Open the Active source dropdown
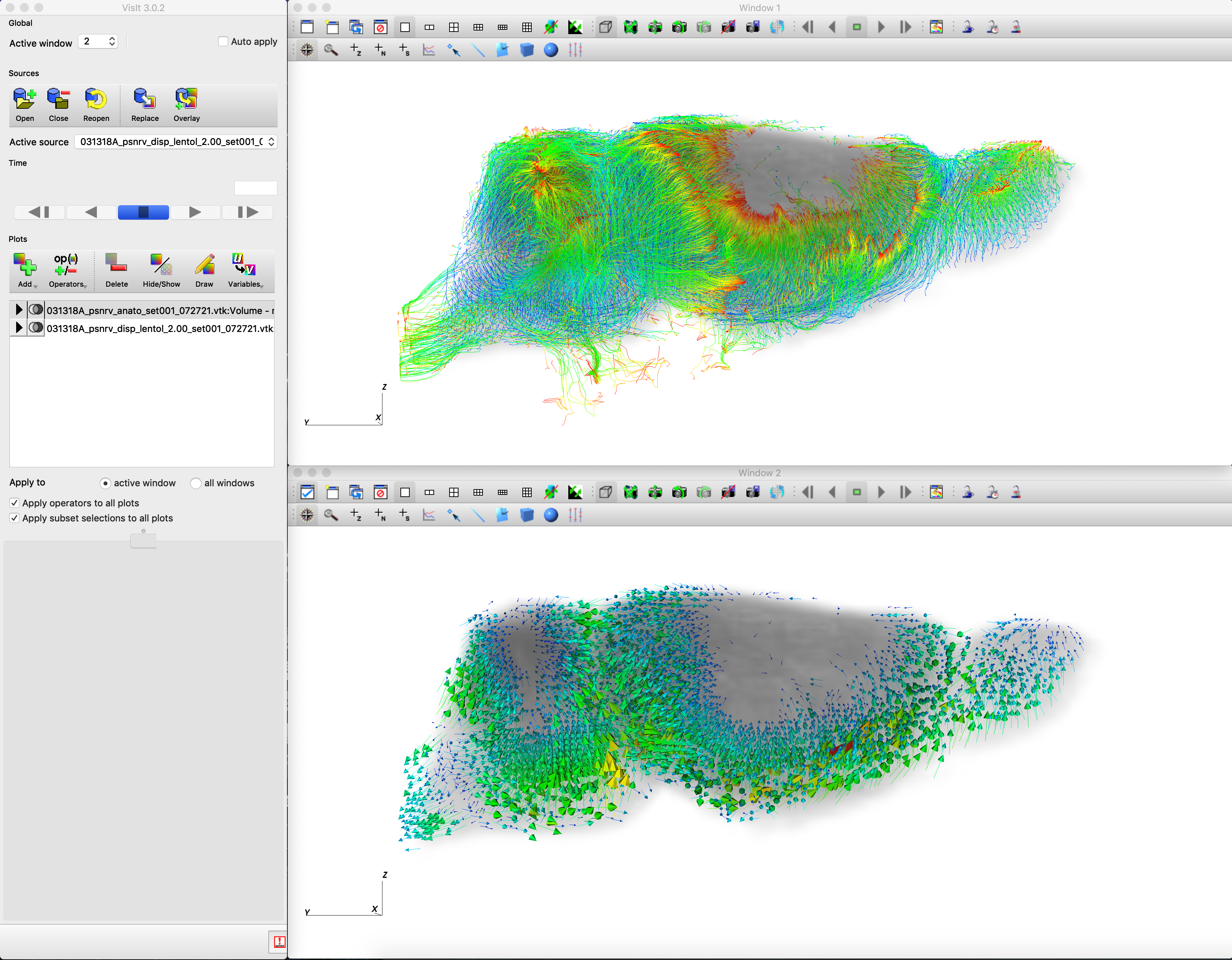1232x960 pixels. (175, 142)
